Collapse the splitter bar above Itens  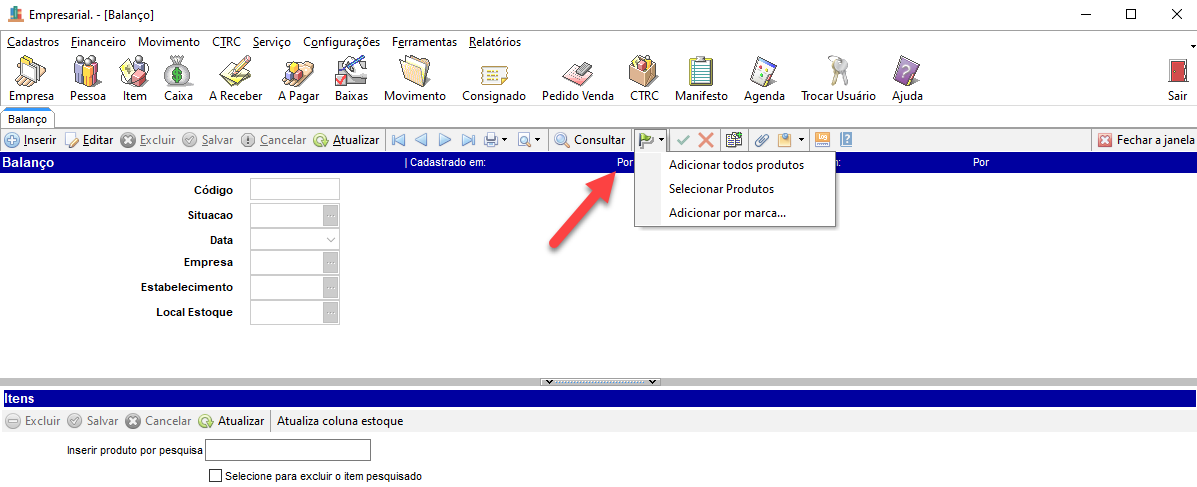pyautogui.click(x=600, y=382)
